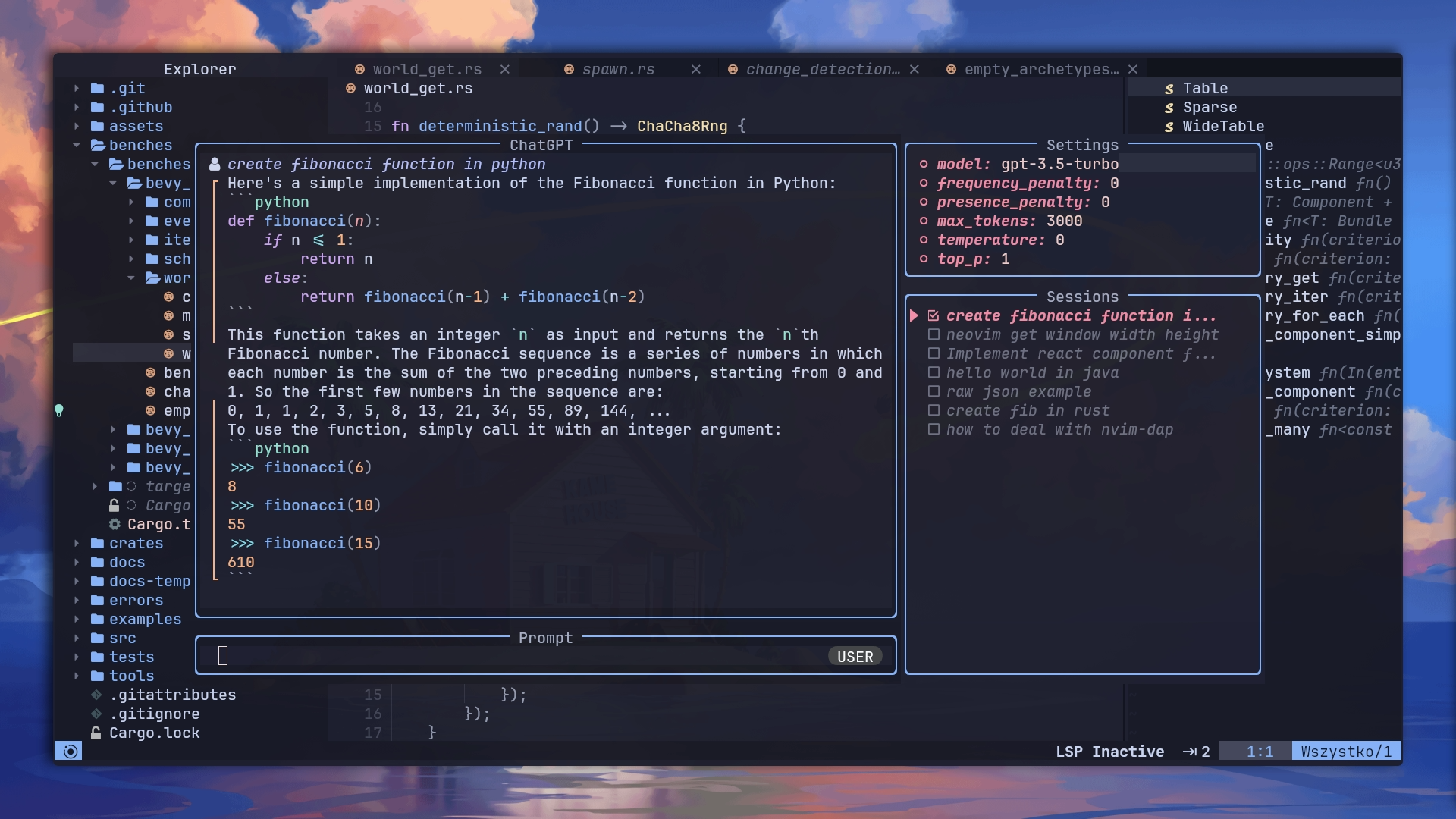
Task: Expand the crates folder
Action: (x=75, y=543)
